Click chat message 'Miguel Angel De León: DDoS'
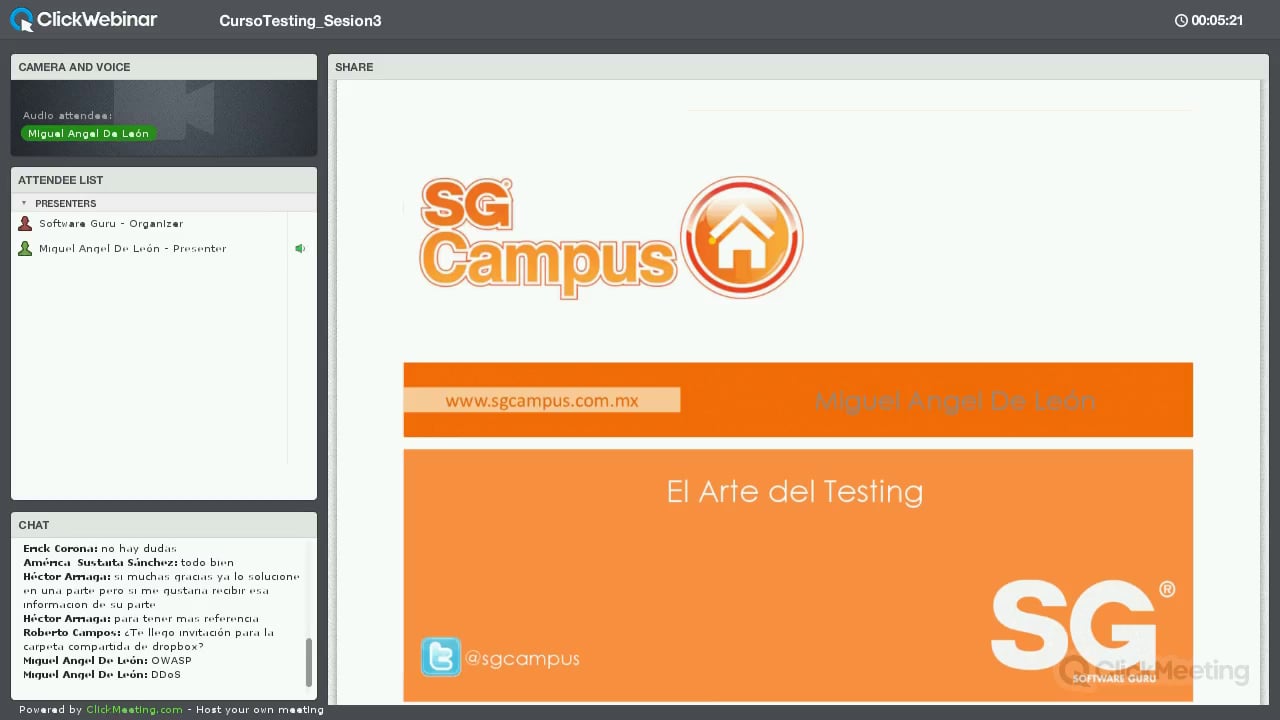 (x=102, y=675)
